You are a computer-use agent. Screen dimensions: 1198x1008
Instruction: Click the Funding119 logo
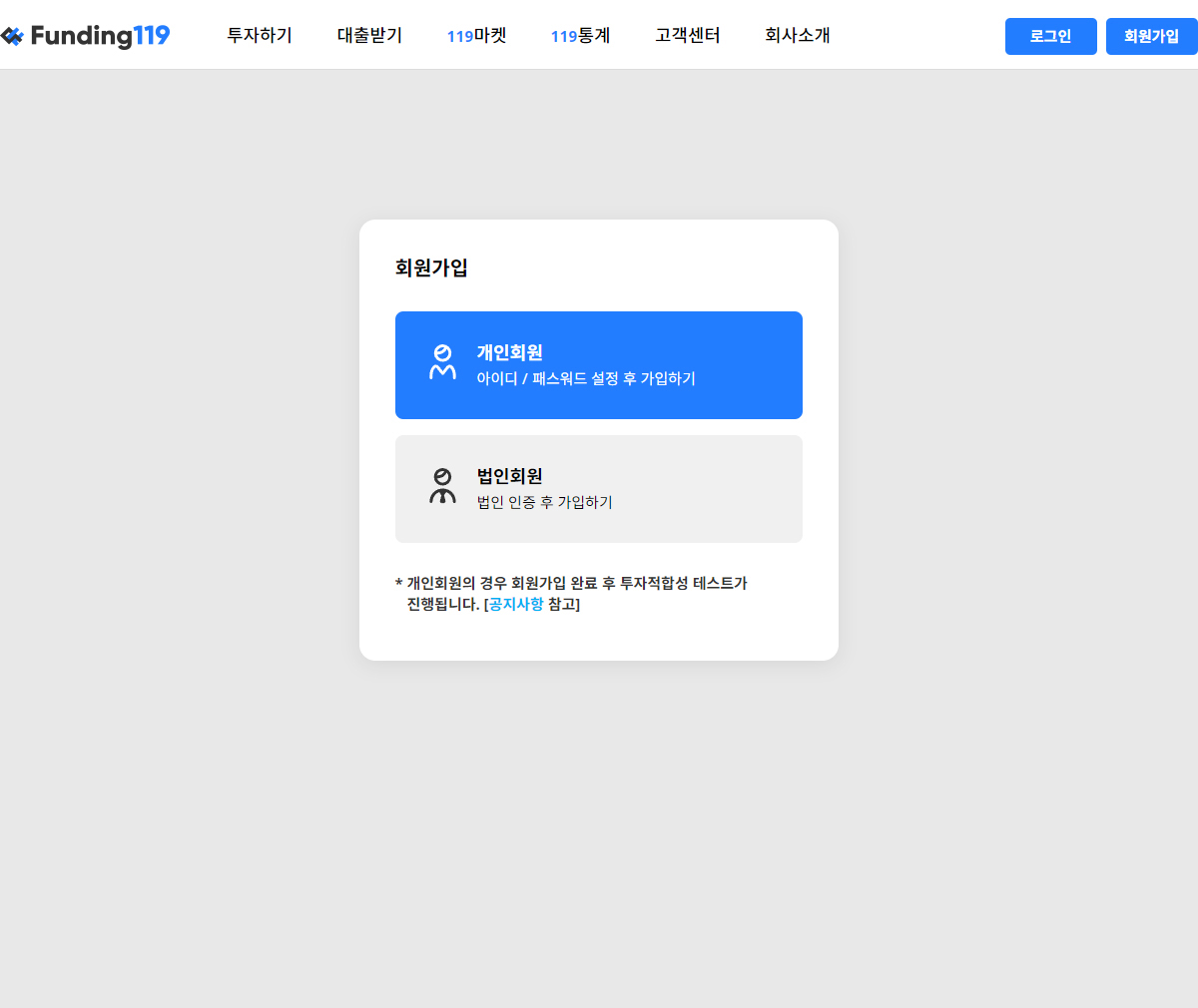coord(85,36)
